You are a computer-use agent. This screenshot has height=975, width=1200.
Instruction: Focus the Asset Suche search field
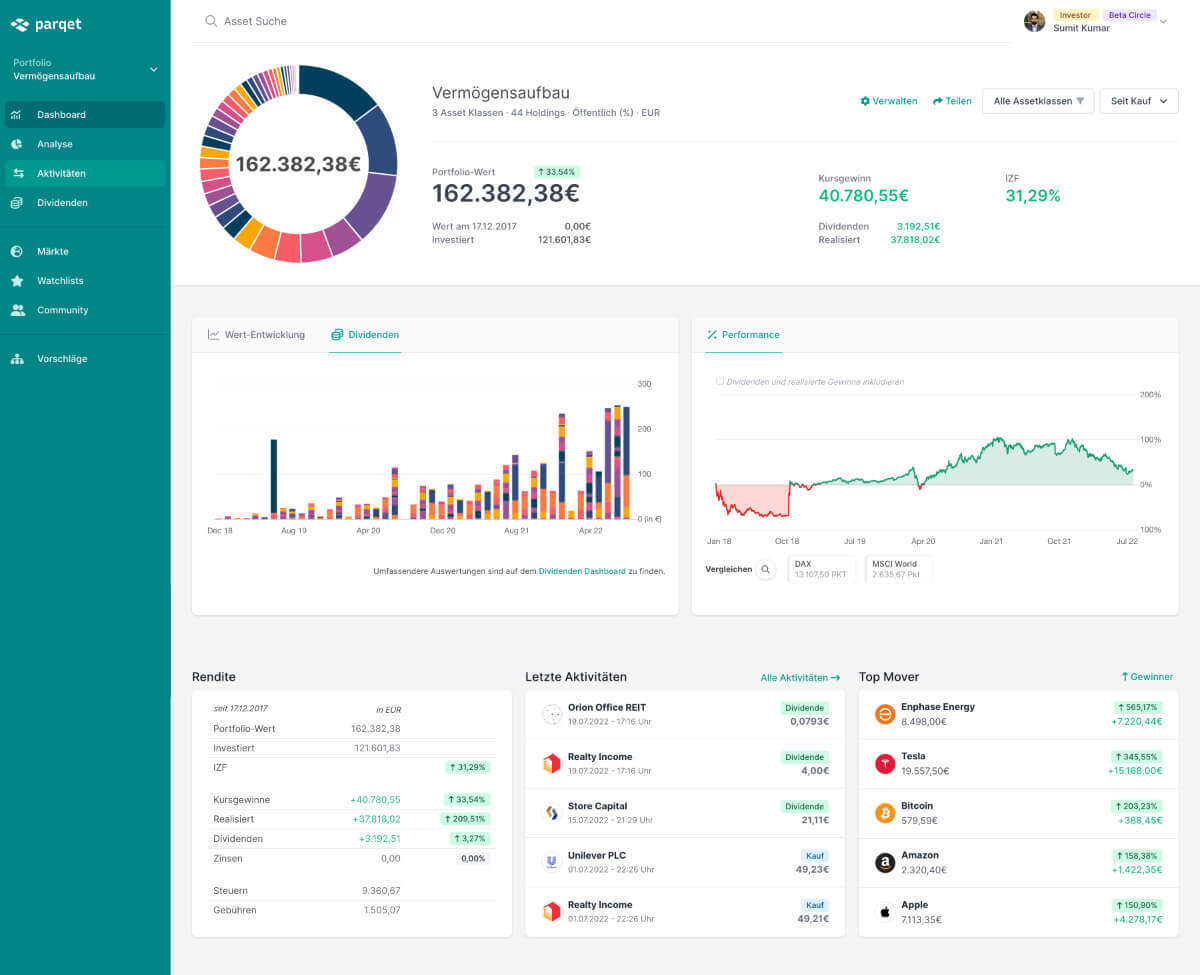pyautogui.click(x=600, y=21)
